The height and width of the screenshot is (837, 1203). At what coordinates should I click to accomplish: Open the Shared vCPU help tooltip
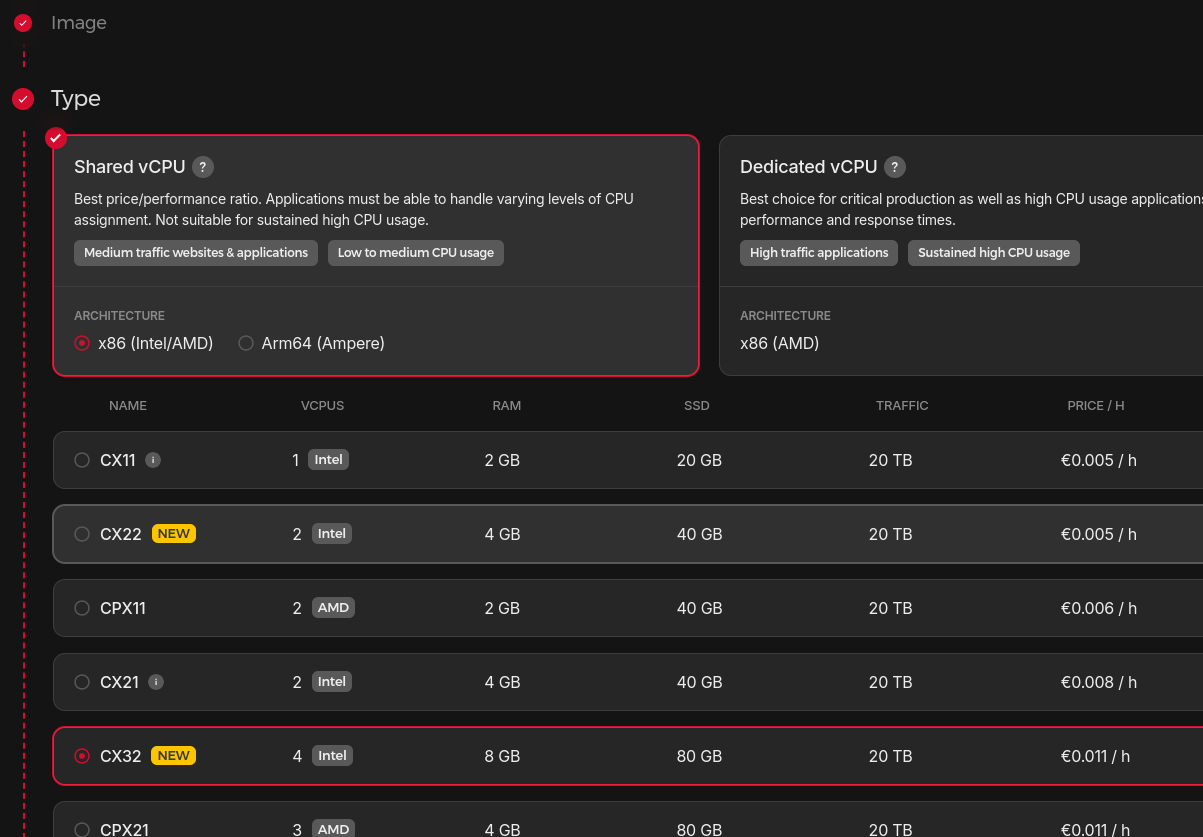203,167
